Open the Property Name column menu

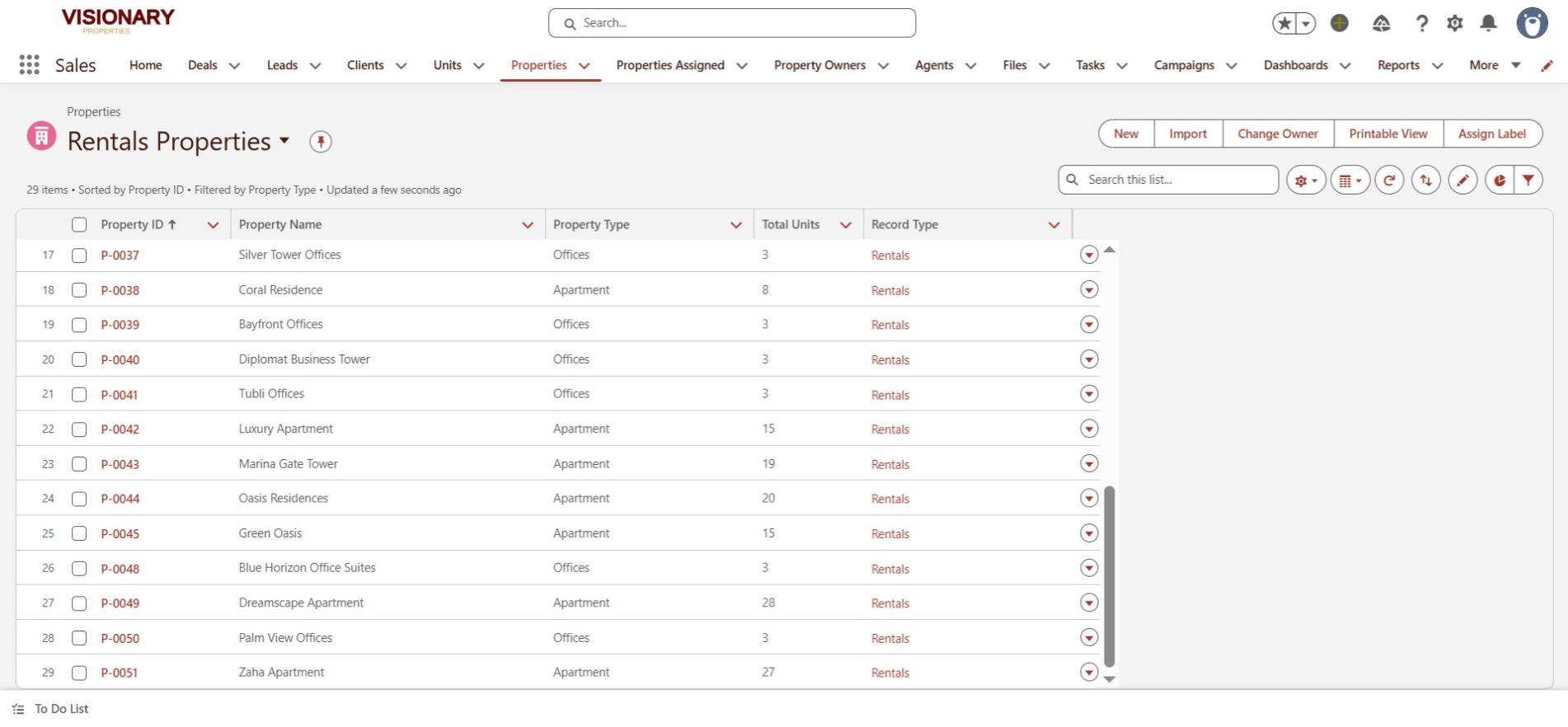click(528, 225)
